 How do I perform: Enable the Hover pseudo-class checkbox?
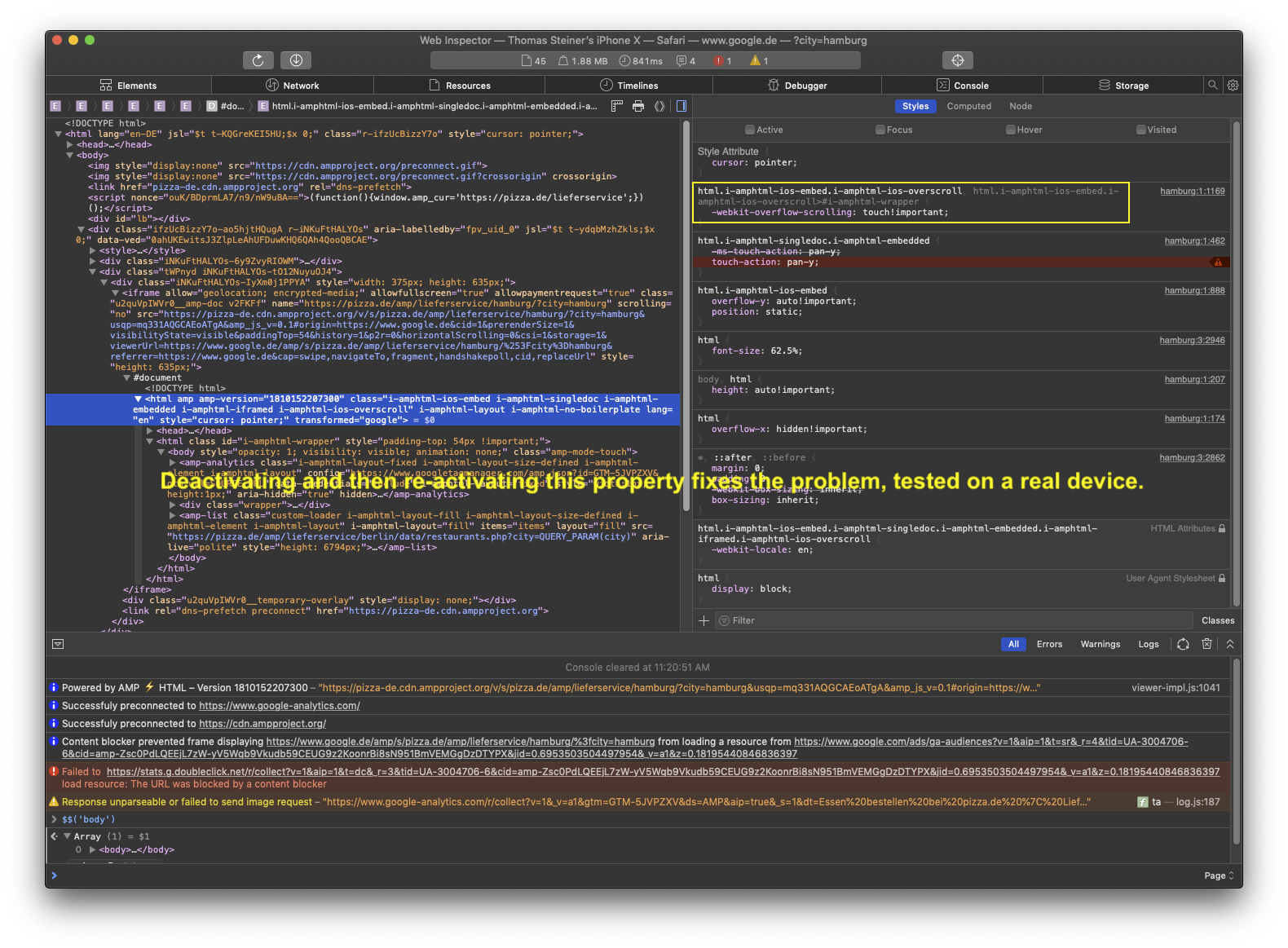[1011, 130]
